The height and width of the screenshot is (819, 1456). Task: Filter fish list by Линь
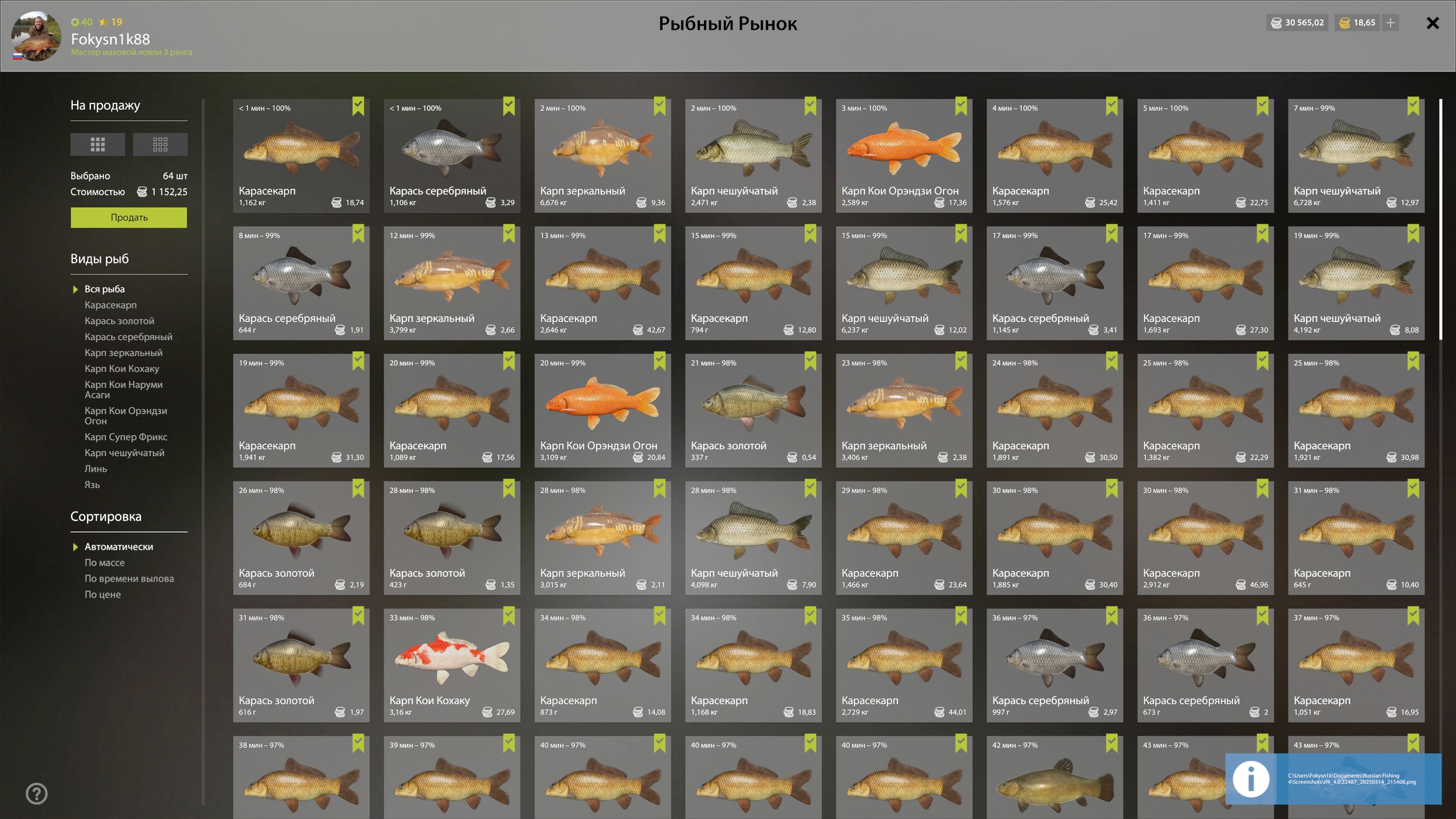click(96, 469)
